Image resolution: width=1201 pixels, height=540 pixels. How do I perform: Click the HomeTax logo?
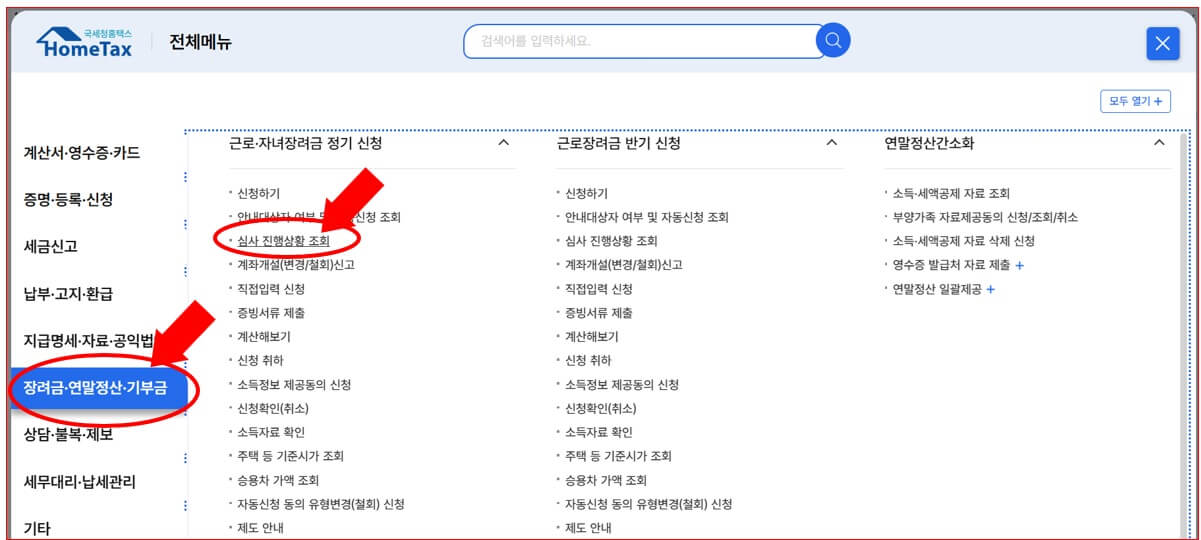(85, 43)
